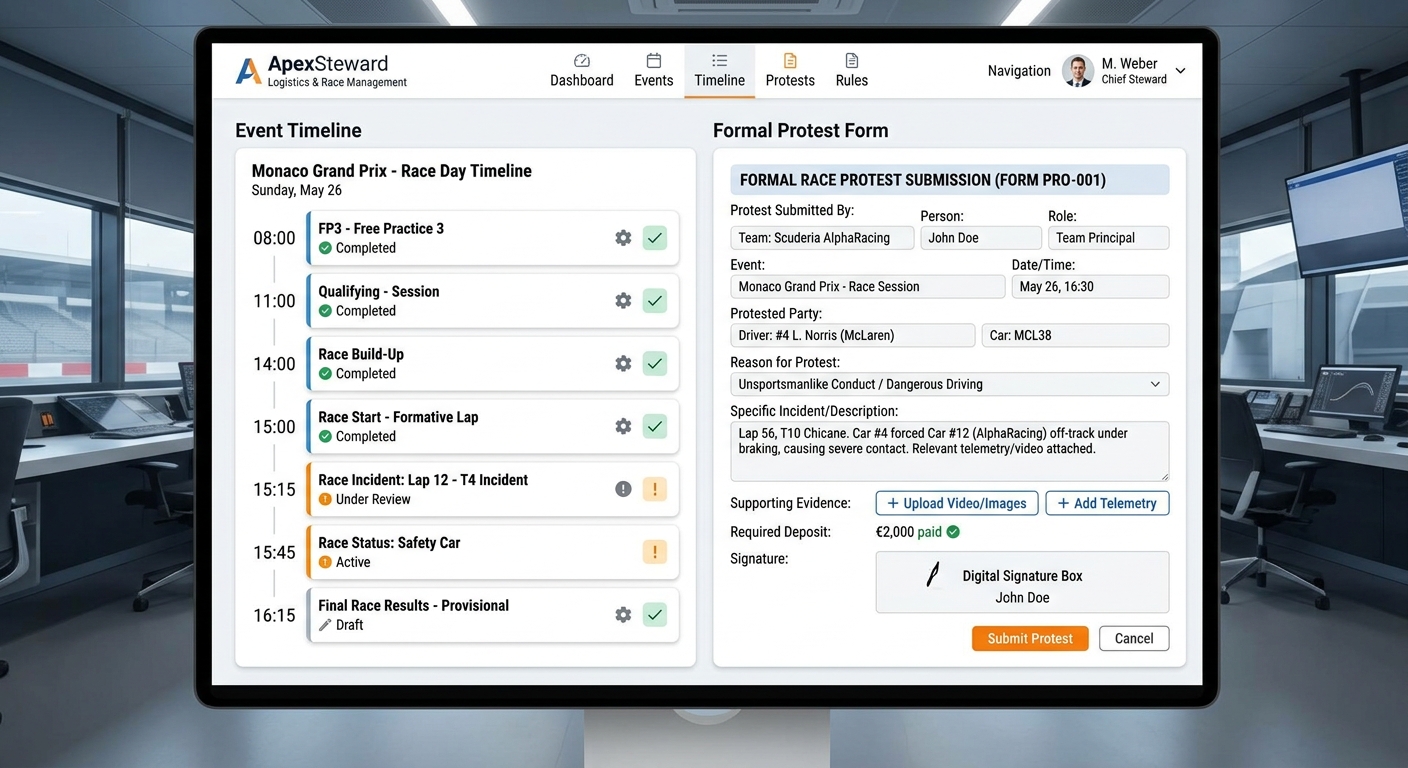Click the warning badge on Safety Car row

coord(655,552)
